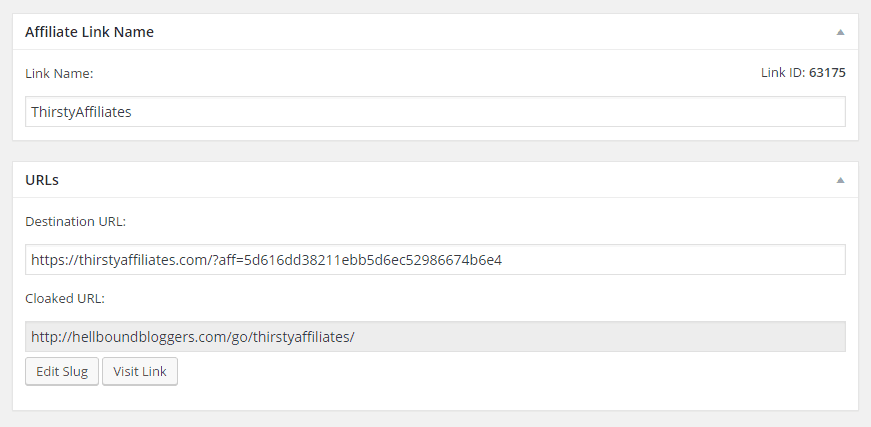
Task: Click the Edit Slug button
Action: pos(62,371)
